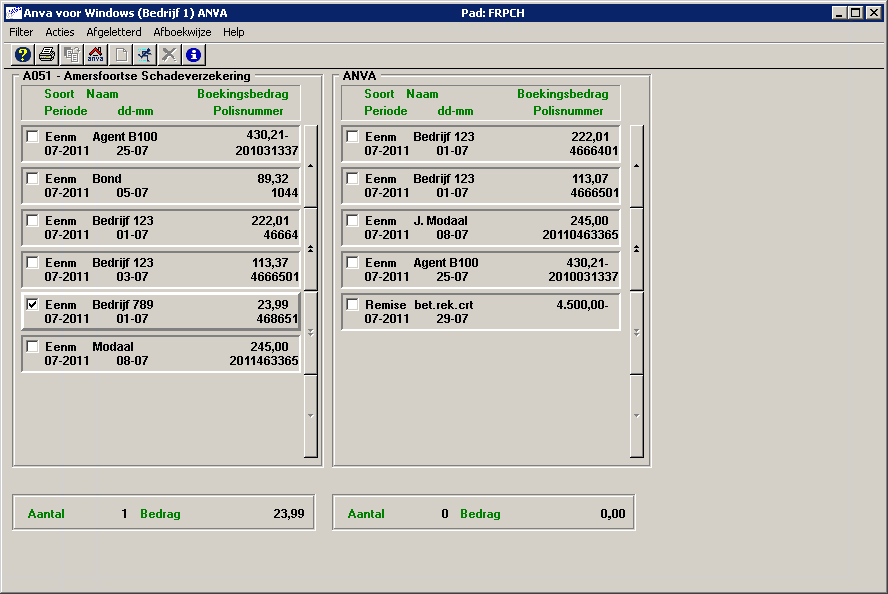Screen dimensions: 888x594
Task: Click the grayed-out X delete icon
Action: click(169, 55)
